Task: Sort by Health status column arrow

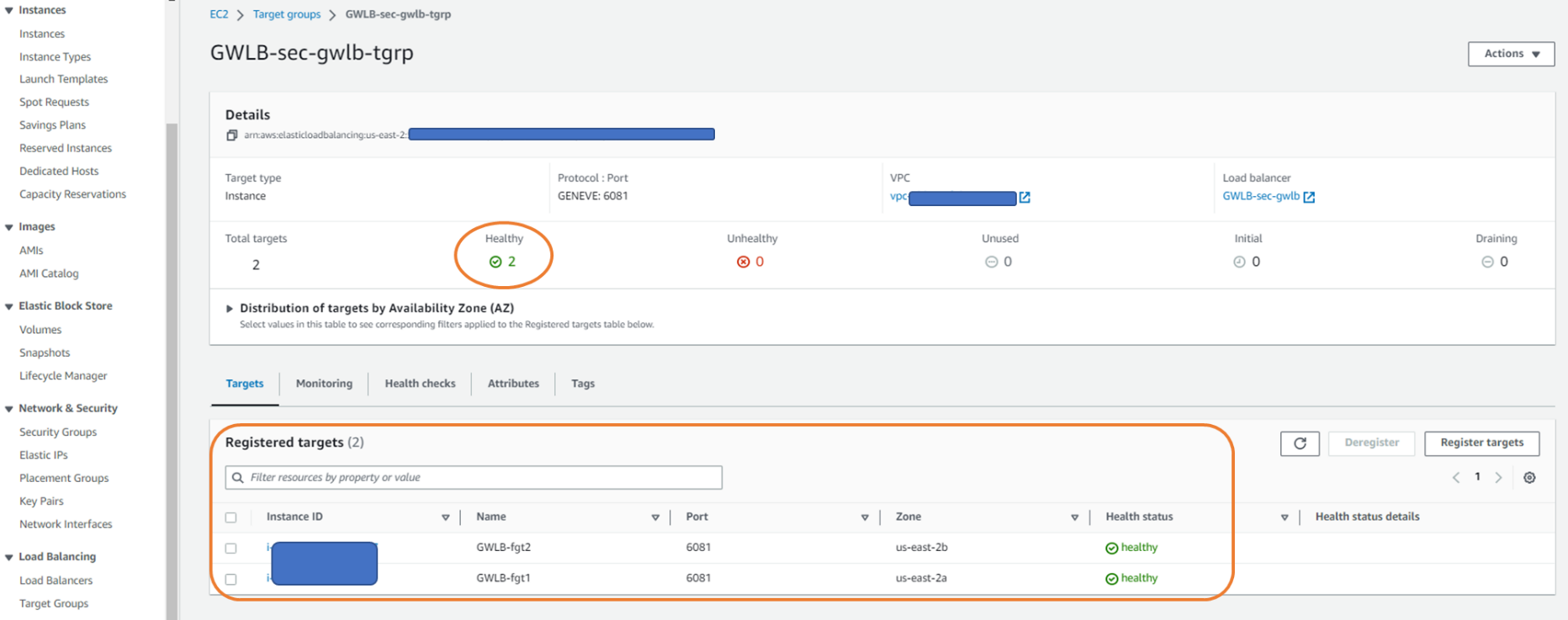Action: click(1285, 517)
